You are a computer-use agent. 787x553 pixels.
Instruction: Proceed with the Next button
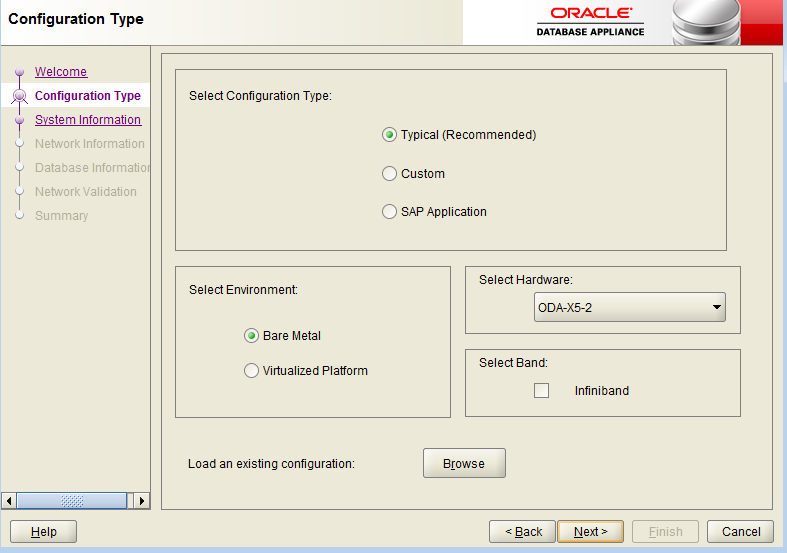[x=590, y=531]
